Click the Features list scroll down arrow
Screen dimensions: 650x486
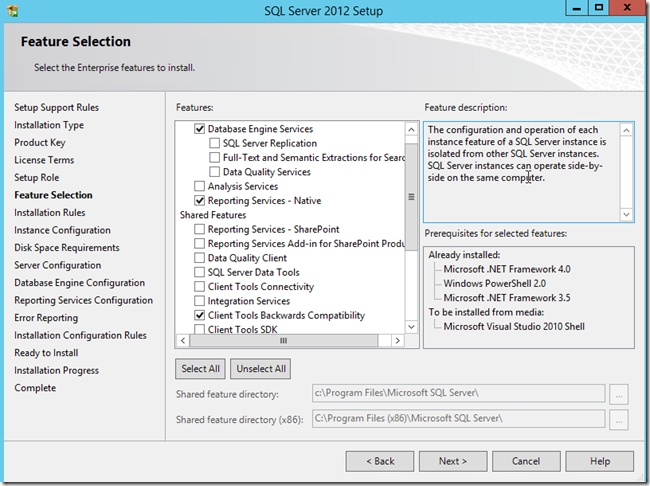(x=411, y=327)
